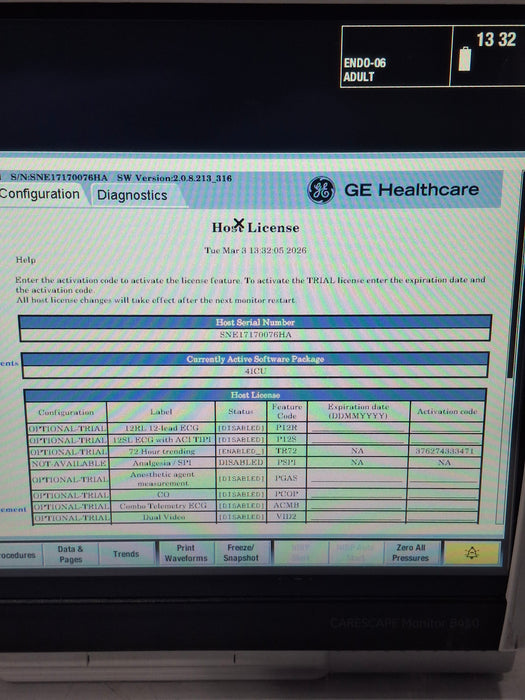
Task: Select the 'Host License' page heading
Action: 255,228
